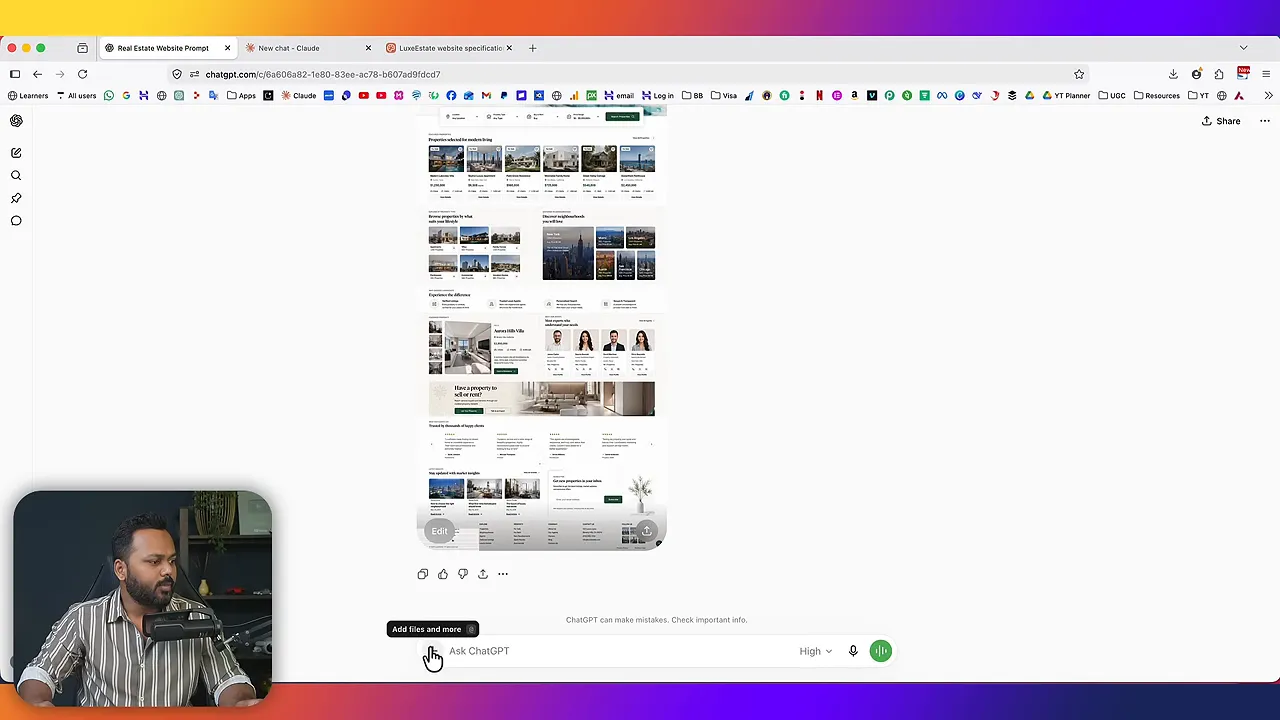Screen dimensions: 1280x720
Task: Open Visa bookmarks folder
Action: (x=723, y=96)
